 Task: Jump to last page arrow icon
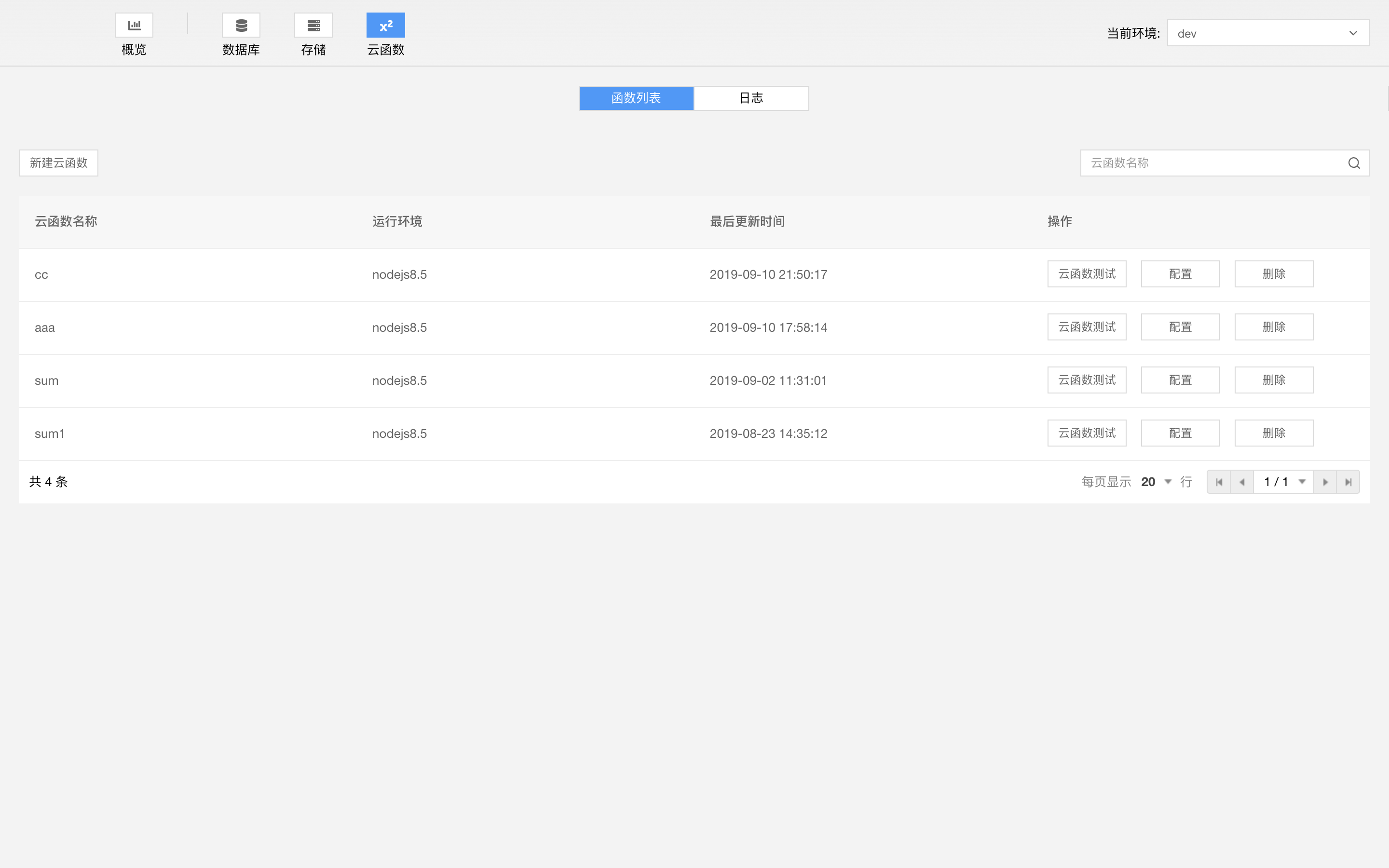click(x=1348, y=482)
